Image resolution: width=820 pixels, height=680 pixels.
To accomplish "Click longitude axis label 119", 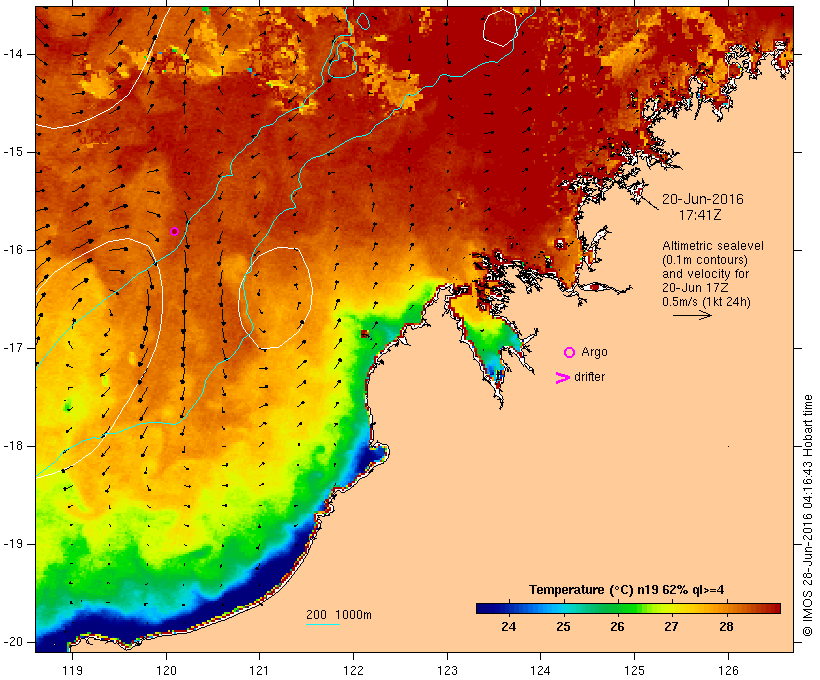I will tap(72, 671).
